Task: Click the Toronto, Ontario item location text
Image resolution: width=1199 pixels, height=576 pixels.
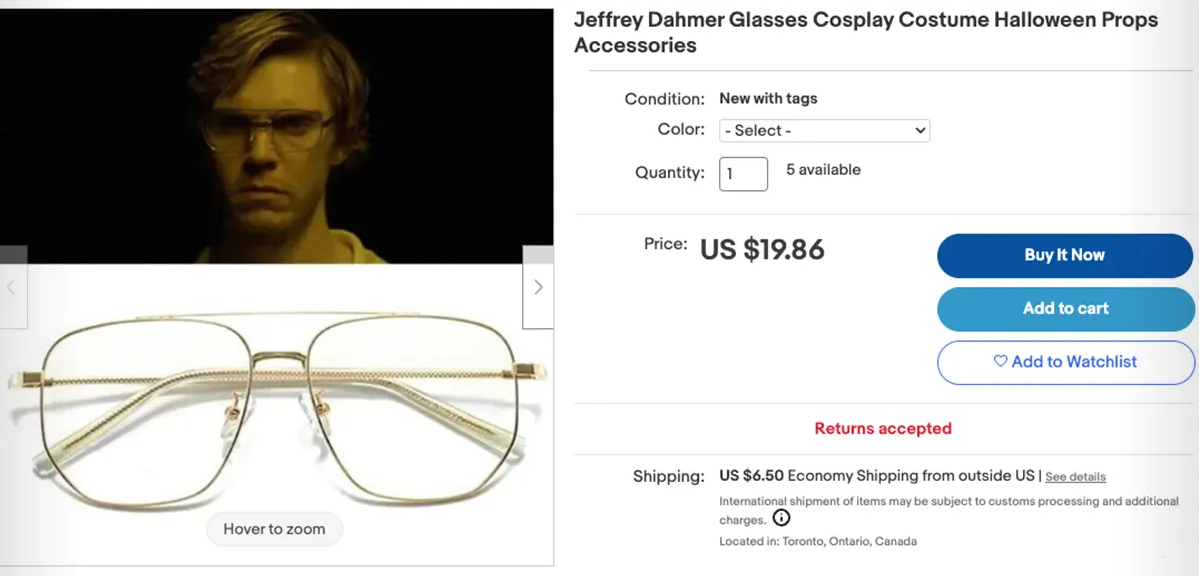Action: click(817, 541)
